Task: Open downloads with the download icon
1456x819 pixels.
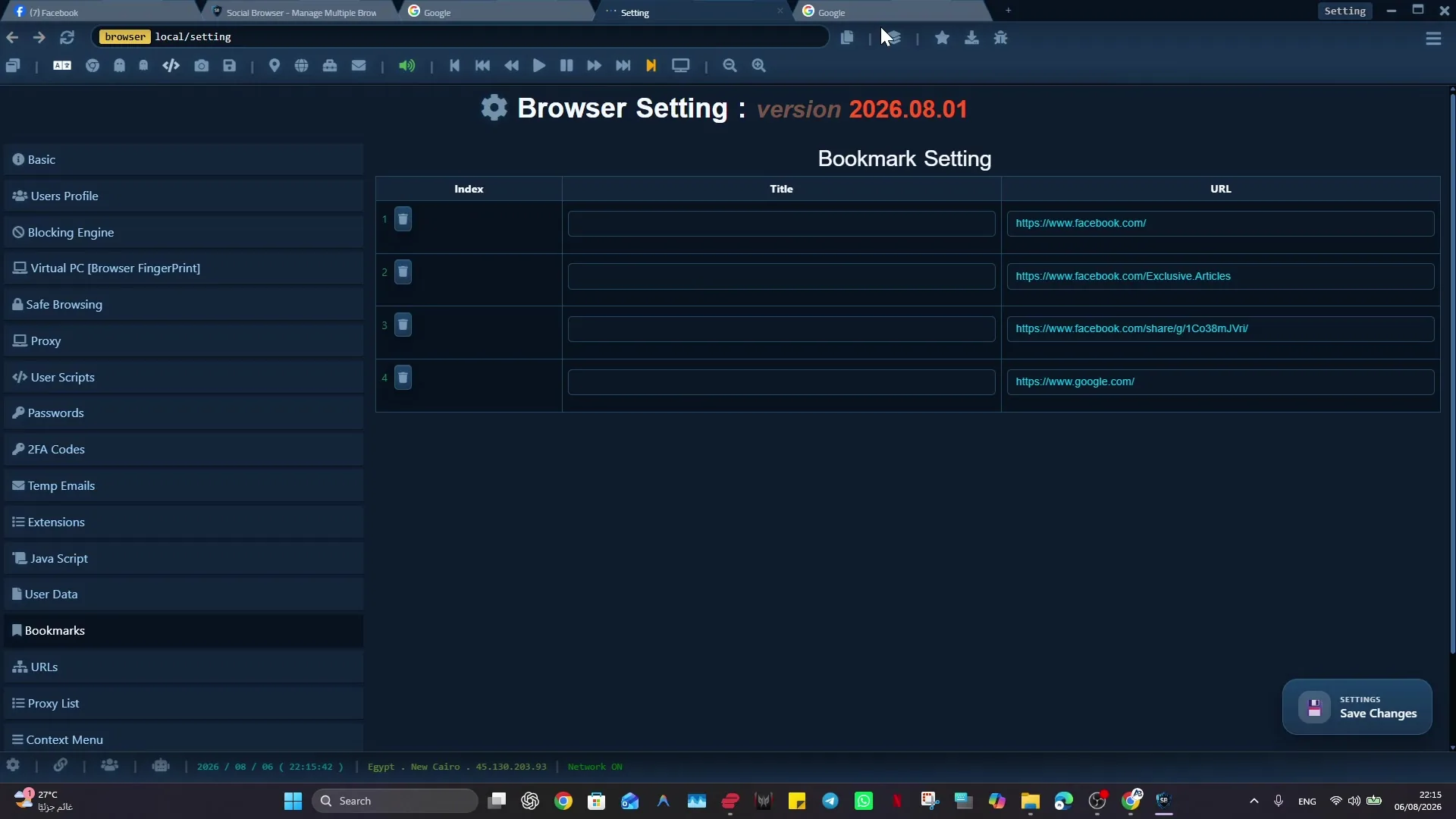Action: [x=971, y=38]
